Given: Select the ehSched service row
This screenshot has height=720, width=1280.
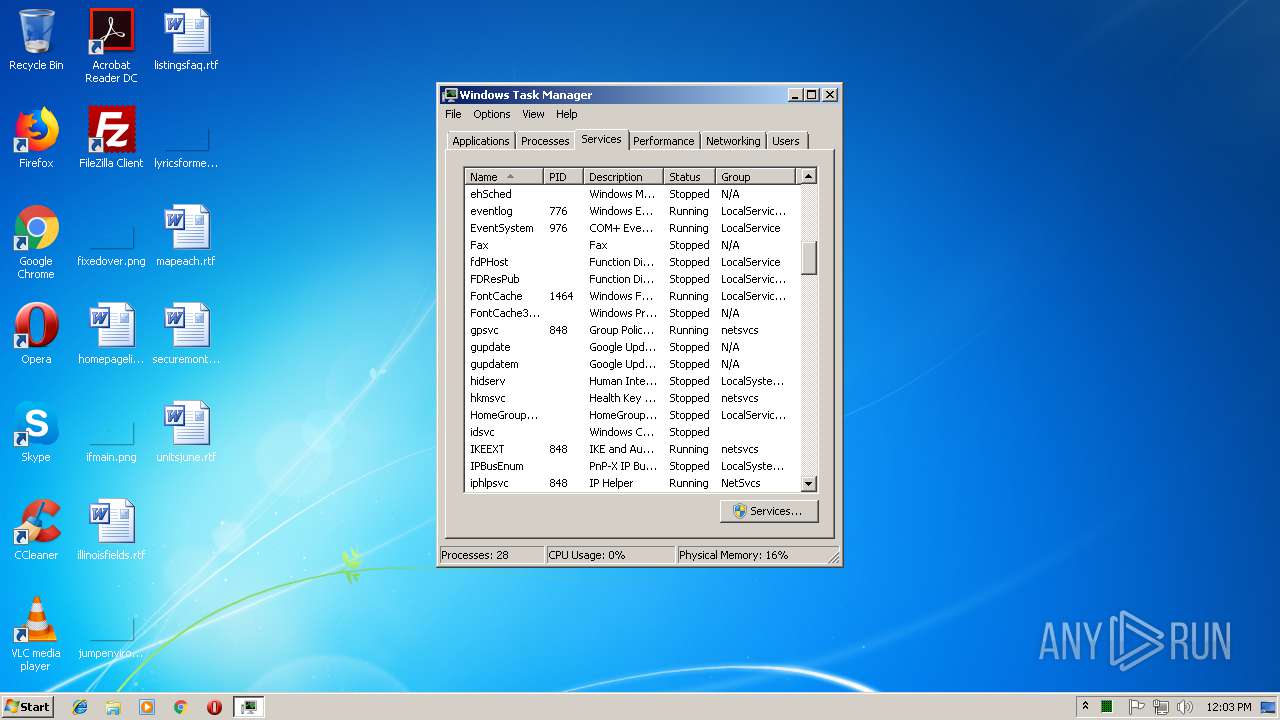Looking at the screenshot, I should pyautogui.click(x=632, y=194).
